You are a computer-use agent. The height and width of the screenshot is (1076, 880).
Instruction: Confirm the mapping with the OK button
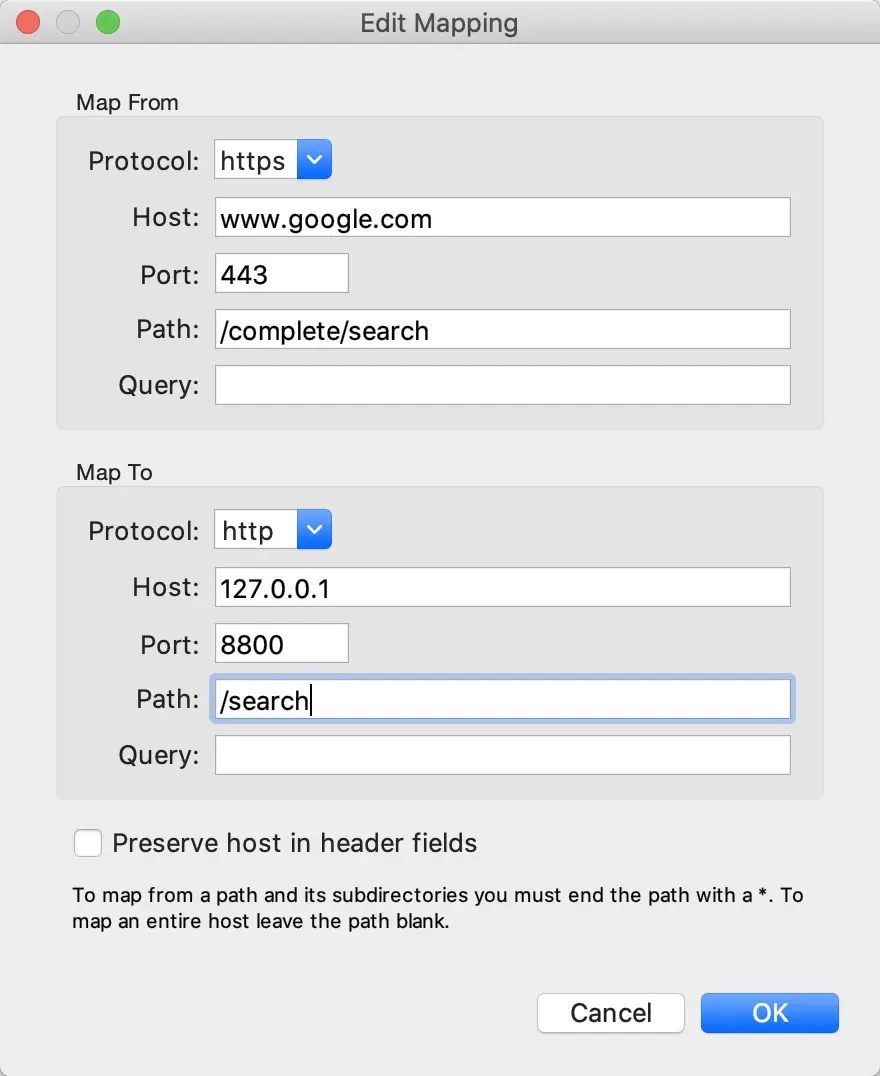click(769, 1013)
